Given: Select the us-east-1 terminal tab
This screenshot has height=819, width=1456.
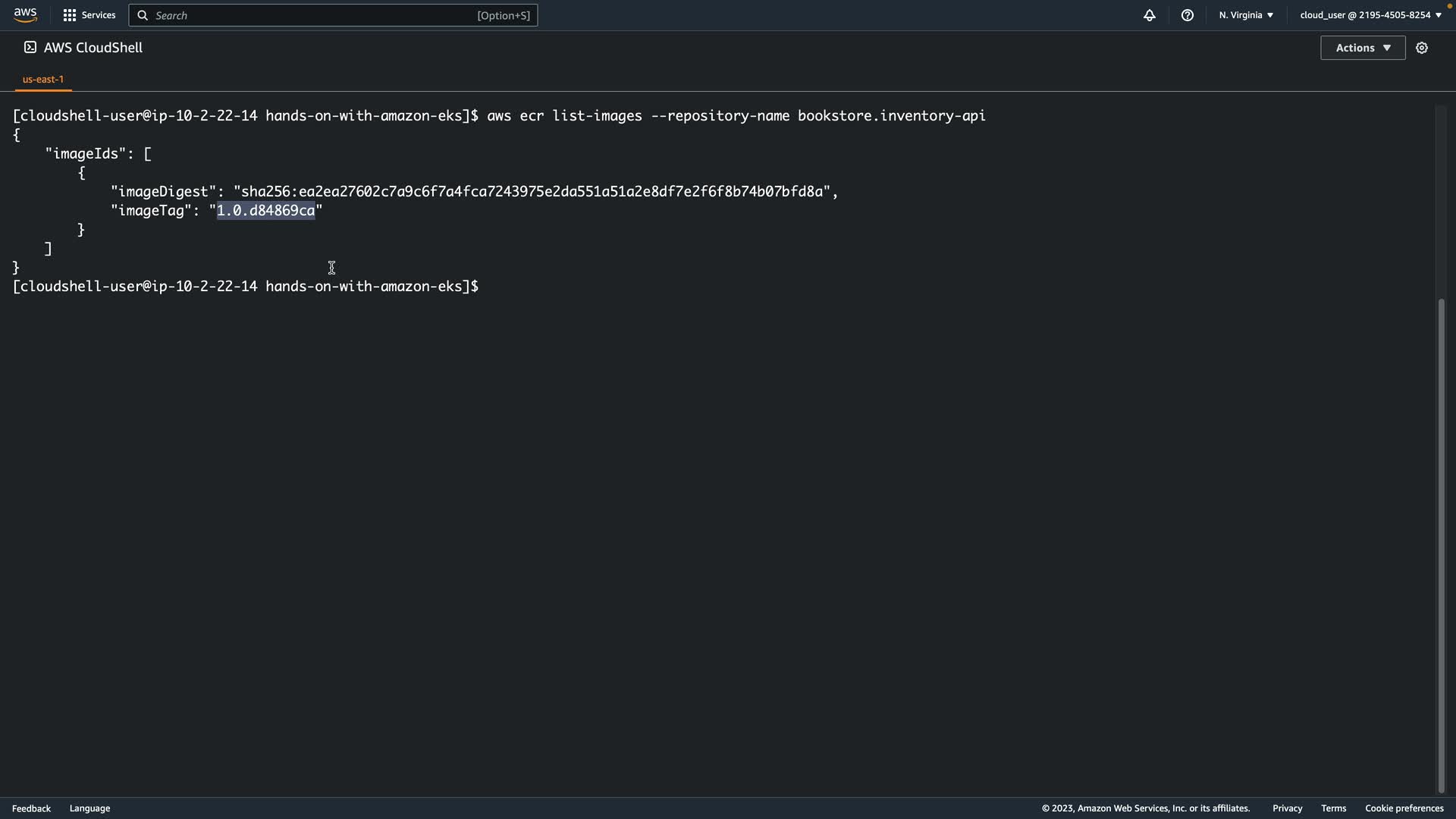Looking at the screenshot, I should click(43, 79).
